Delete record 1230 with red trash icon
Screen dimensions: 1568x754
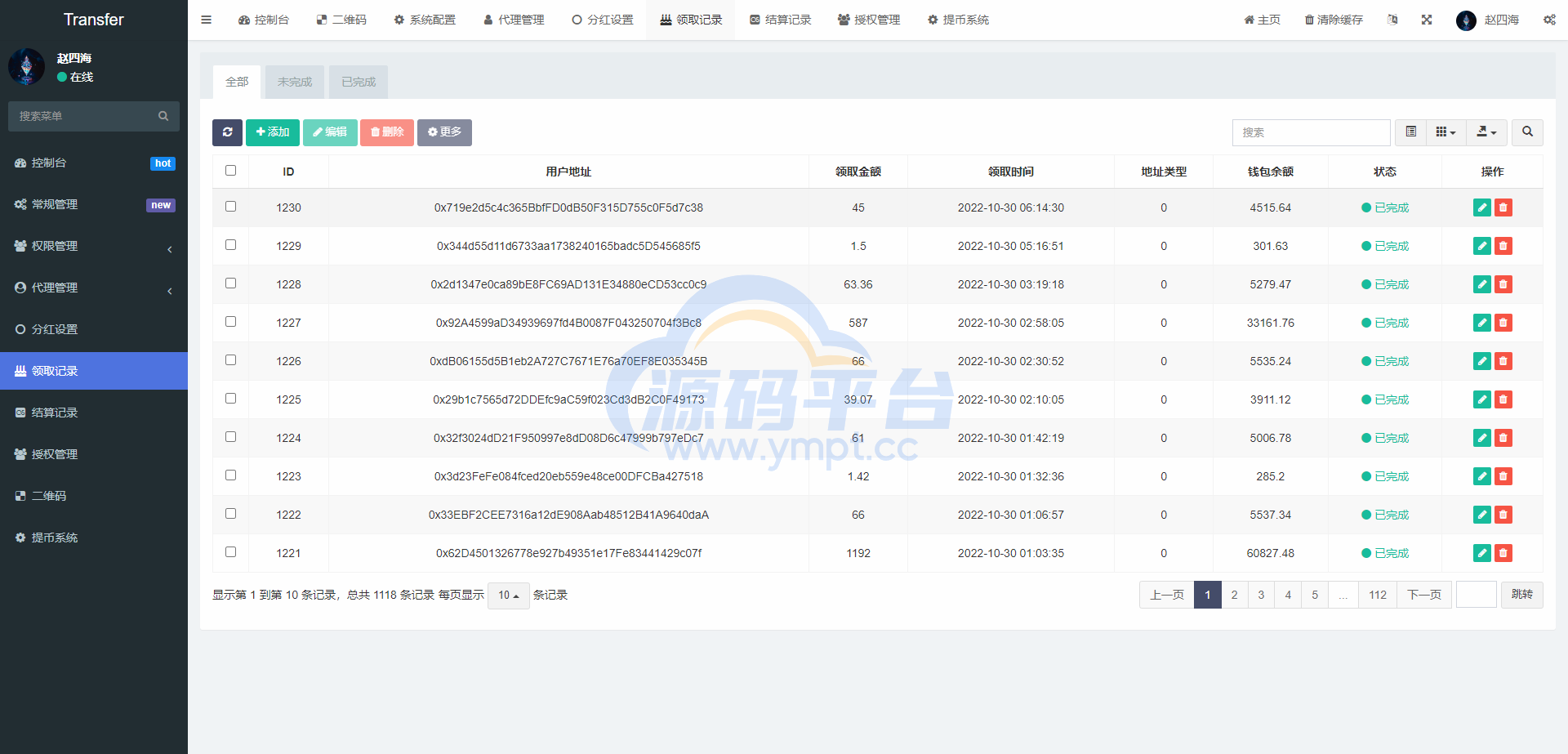[1503, 207]
